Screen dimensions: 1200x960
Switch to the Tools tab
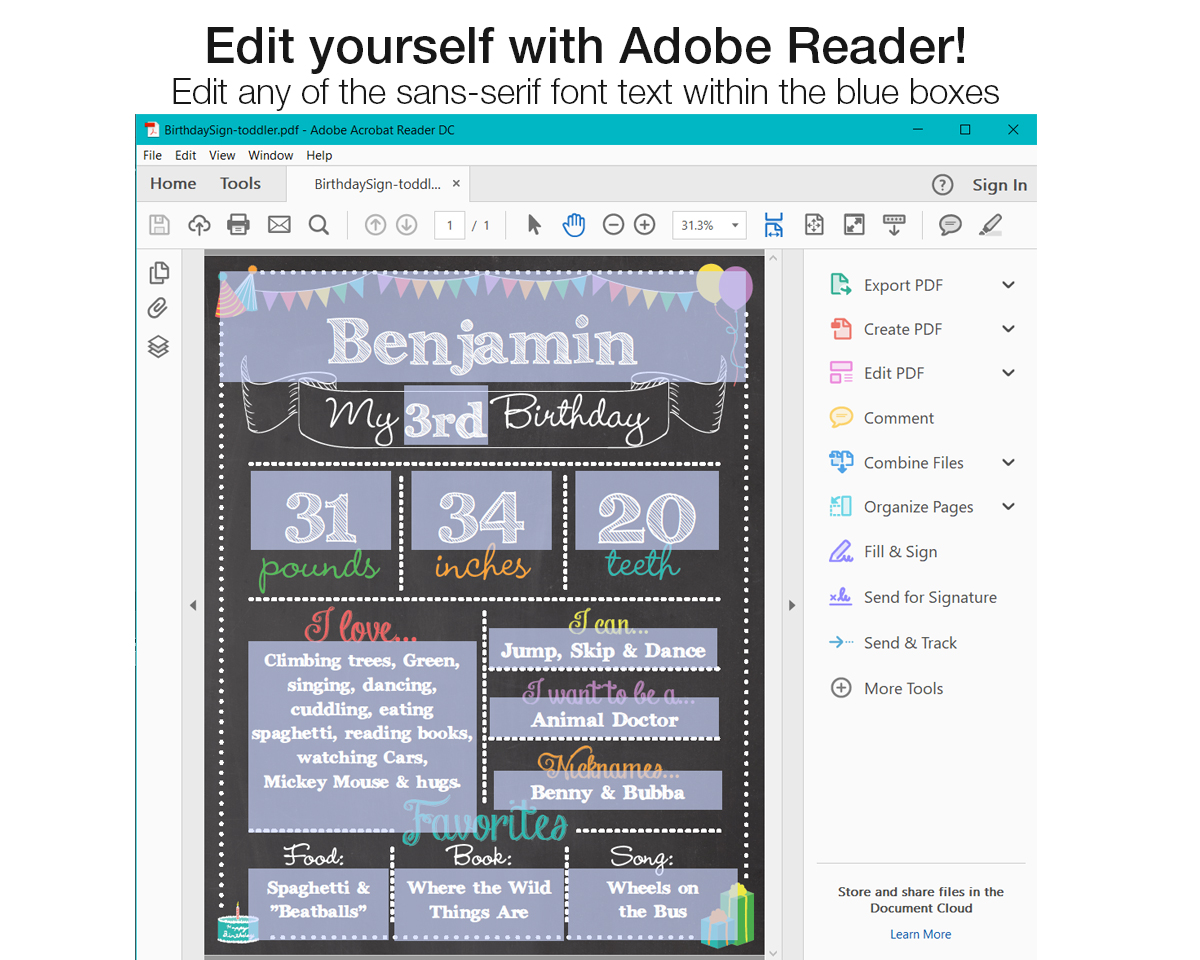tap(240, 184)
